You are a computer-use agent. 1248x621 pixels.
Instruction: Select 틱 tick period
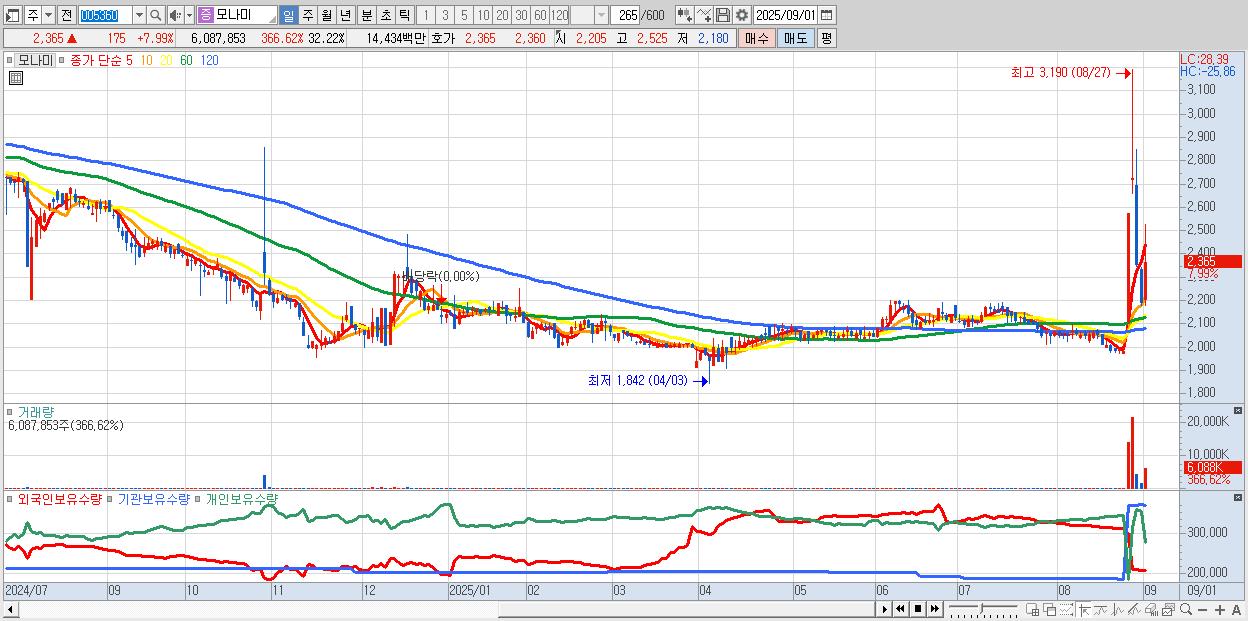coord(404,15)
